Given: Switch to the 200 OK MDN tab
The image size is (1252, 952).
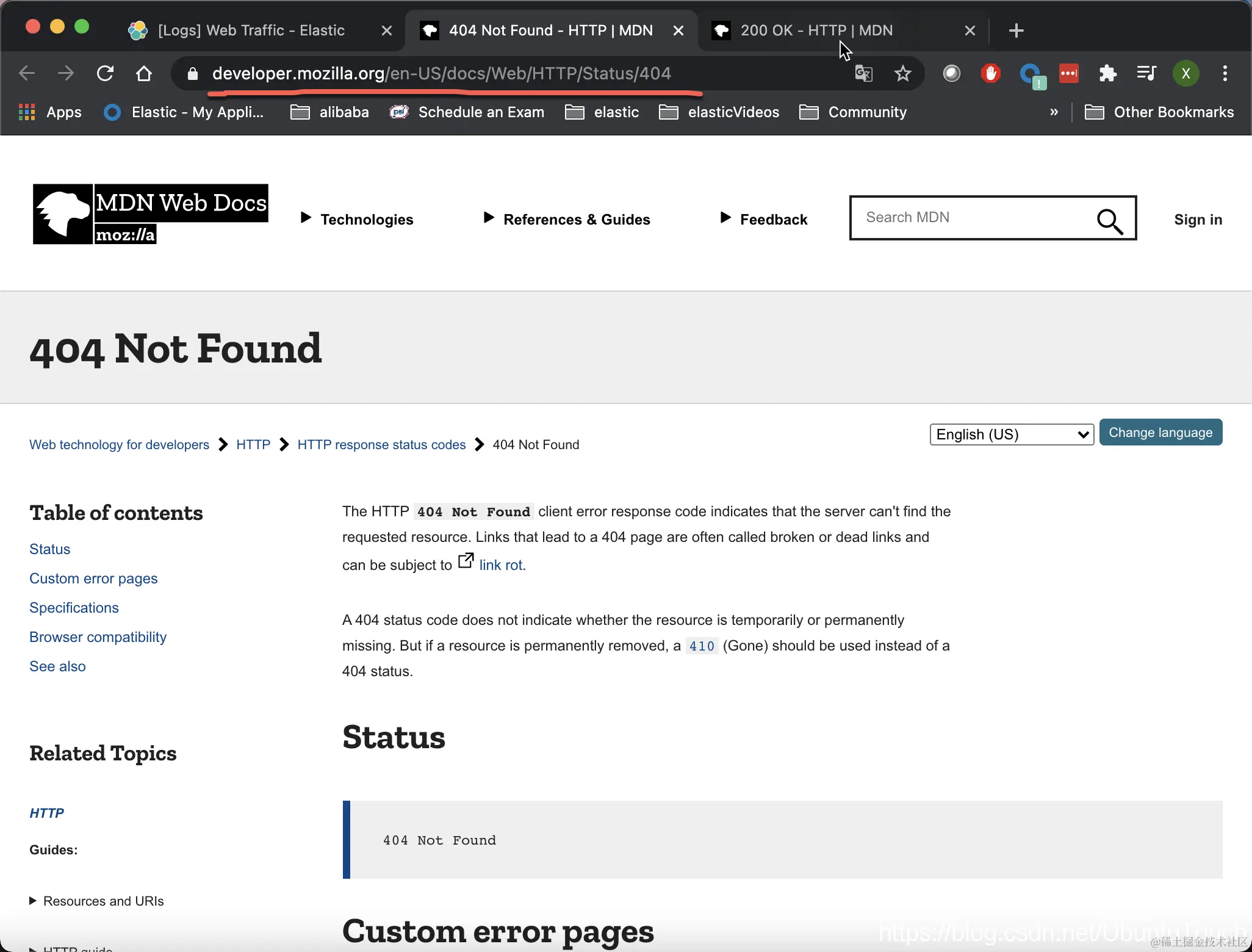Looking at the screenshot, I should click(816, 31).
